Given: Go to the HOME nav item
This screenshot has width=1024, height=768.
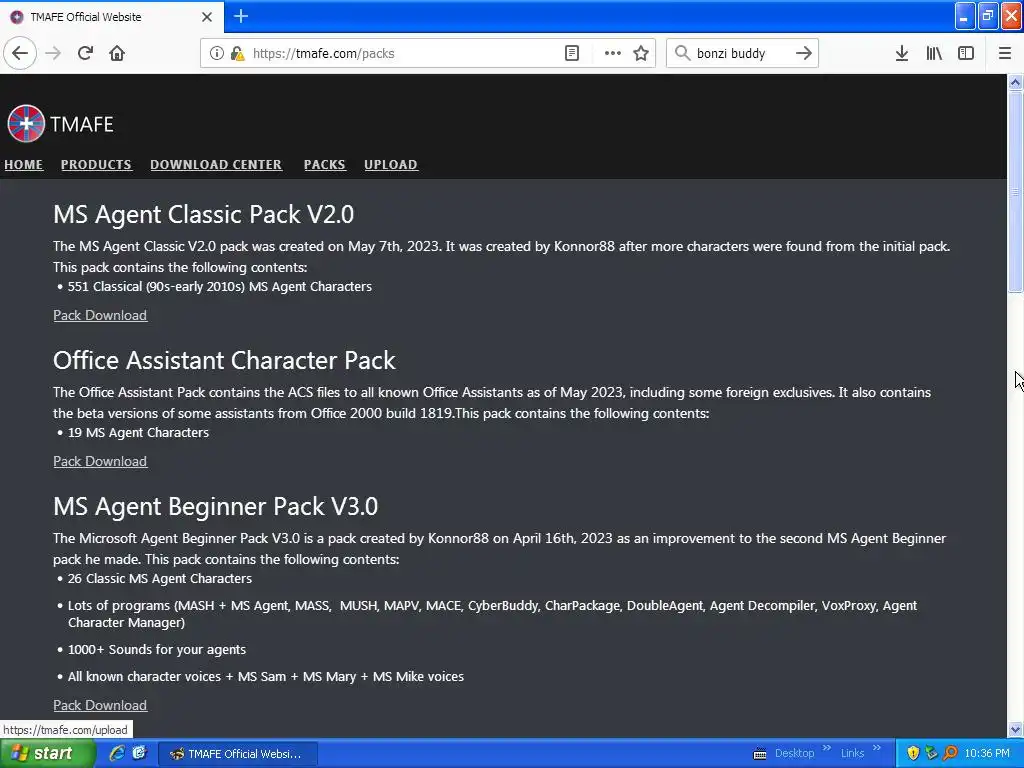Looking at the screenshot, I should pos(24,165).
